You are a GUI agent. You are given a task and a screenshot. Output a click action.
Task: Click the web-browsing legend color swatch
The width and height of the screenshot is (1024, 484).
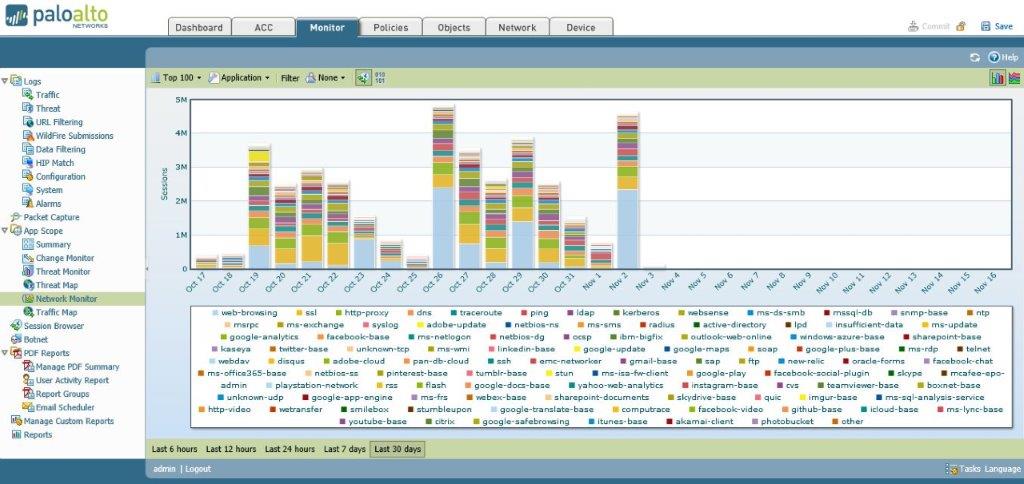[216, 313]
